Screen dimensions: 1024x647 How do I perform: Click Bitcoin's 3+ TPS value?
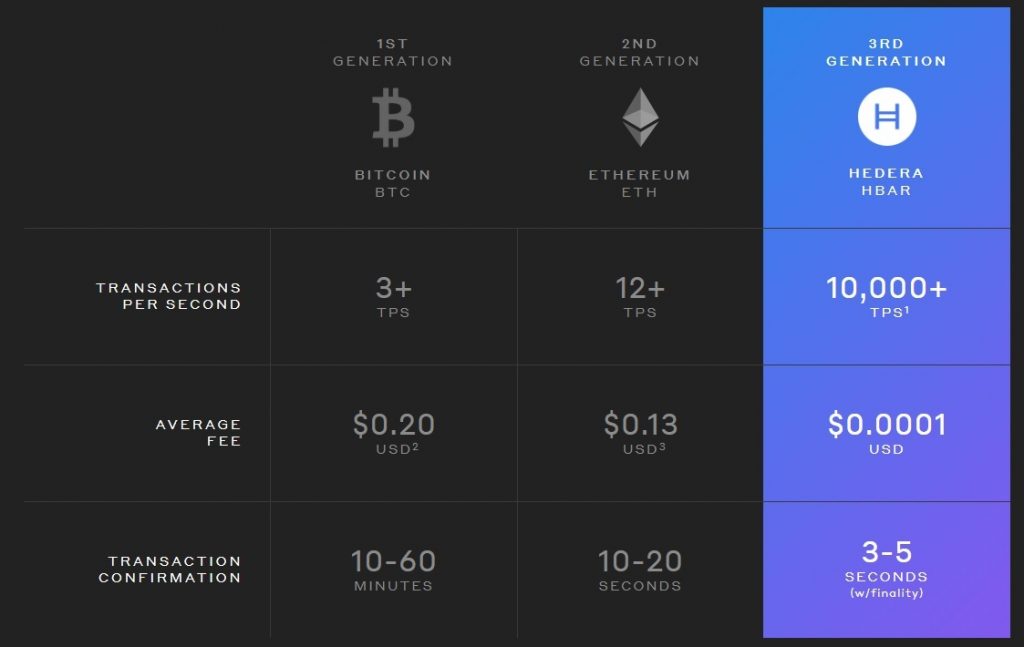[x=393, y=296]
